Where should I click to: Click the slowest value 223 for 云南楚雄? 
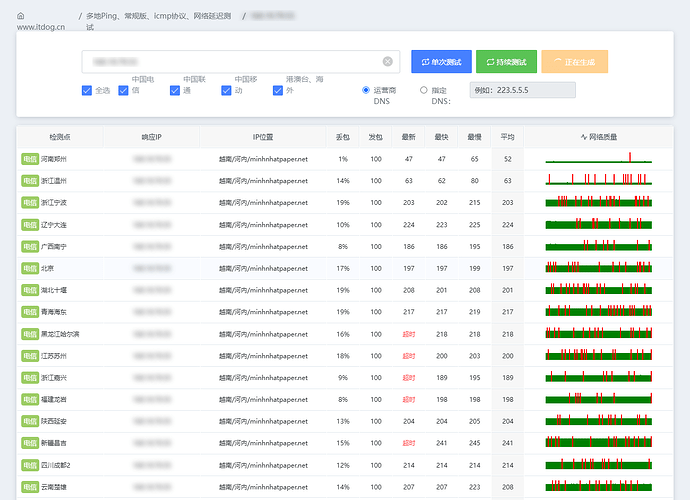coord(474,487)
